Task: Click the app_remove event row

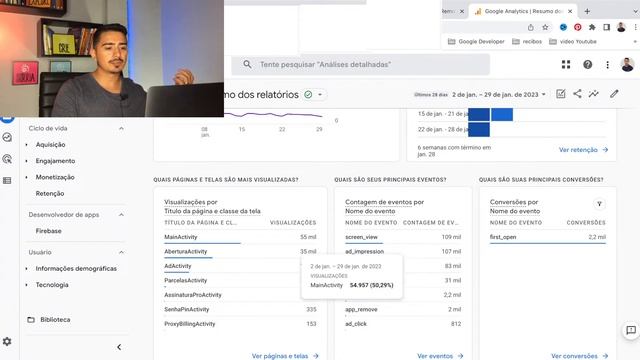Action: (x=403, y=310)
